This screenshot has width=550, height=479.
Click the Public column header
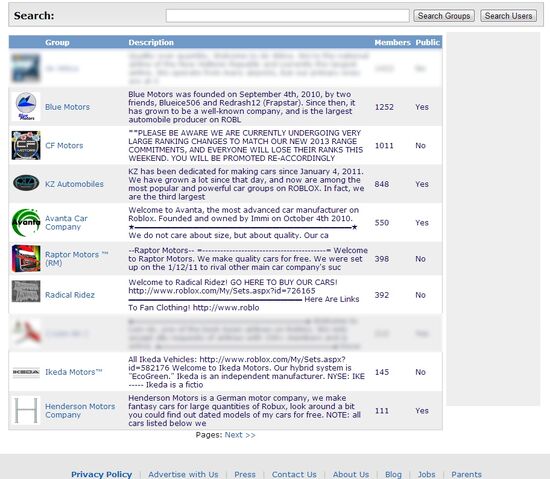(428, 42)
